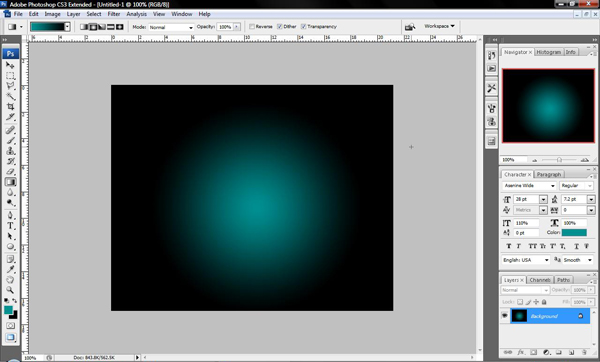Viewport: 600px width, 362px height.
Task: Delete layer trash icon
Action: [x=584, y=352]
